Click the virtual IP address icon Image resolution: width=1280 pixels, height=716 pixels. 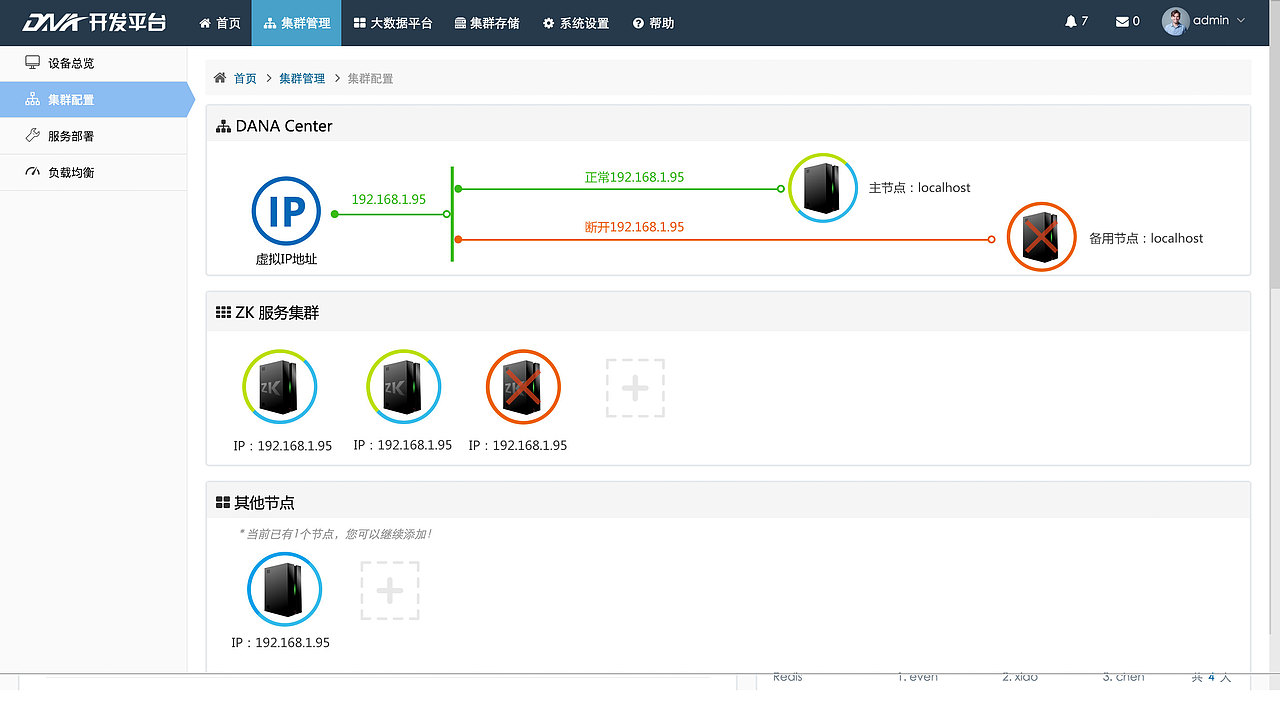point(286,211)
